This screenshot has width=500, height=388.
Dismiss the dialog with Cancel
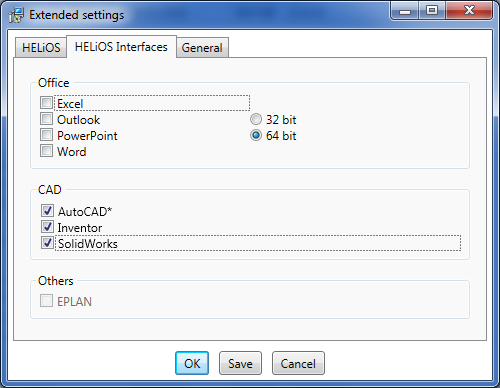point(298,363)
